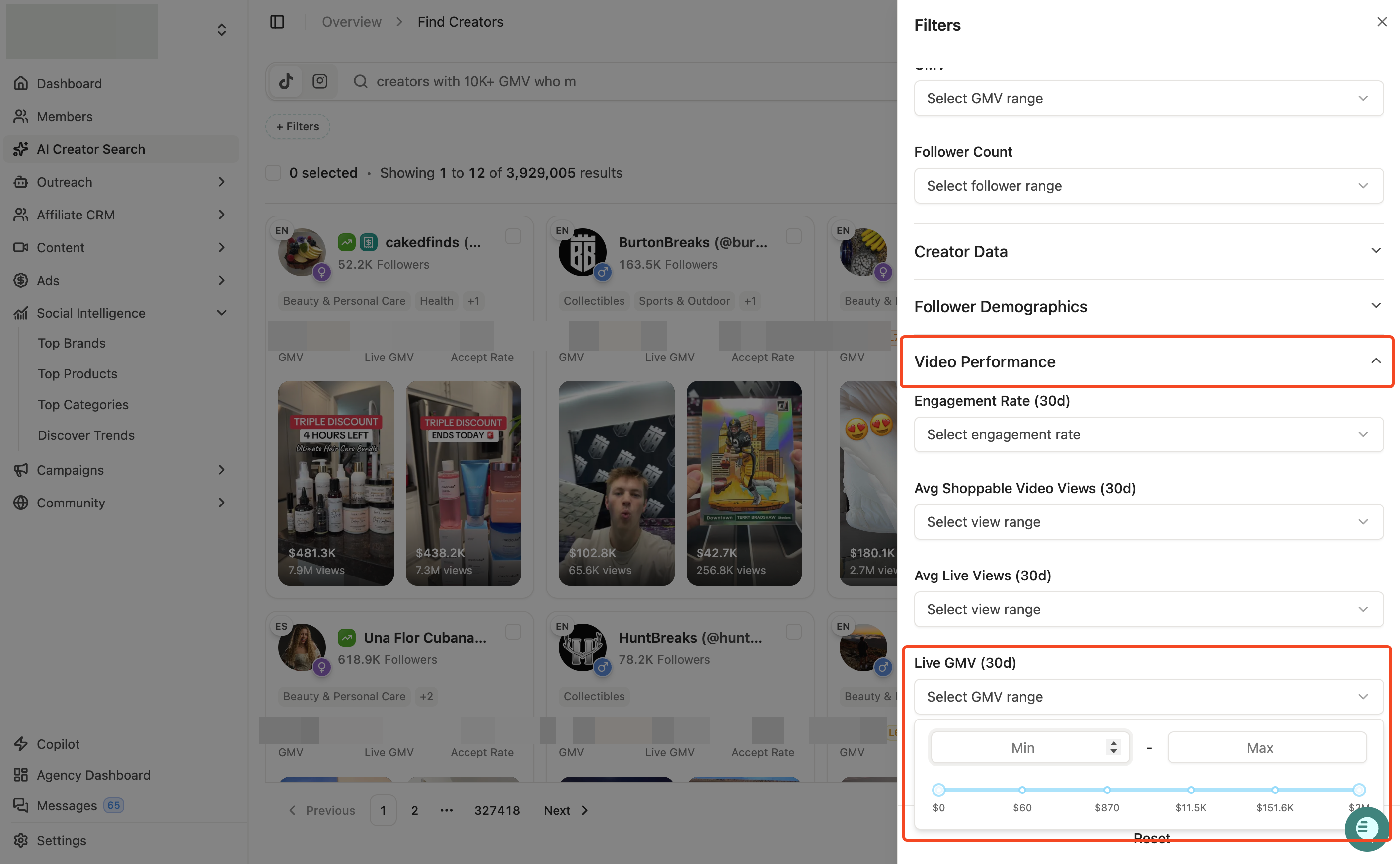Open the Select engagement rate dropdown
The height and width of the screenshot is (864, 1400).
[x=1149, y=434]
